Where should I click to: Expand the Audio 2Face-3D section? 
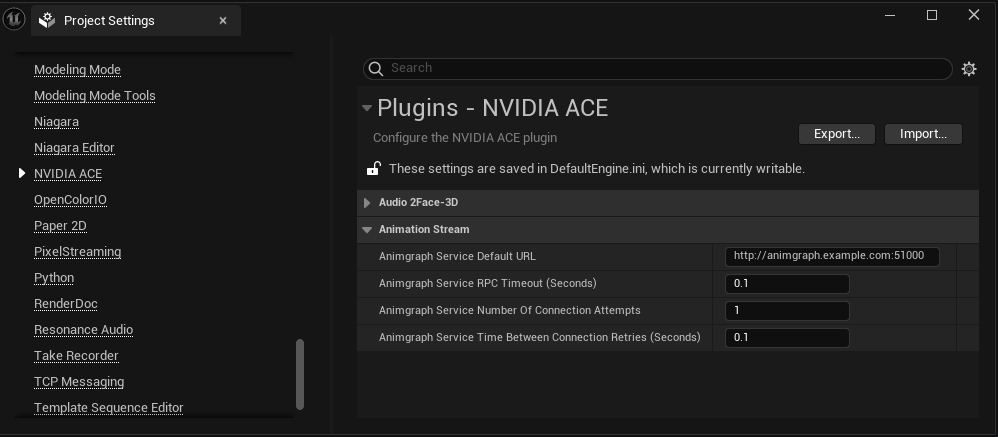point(368,203)
